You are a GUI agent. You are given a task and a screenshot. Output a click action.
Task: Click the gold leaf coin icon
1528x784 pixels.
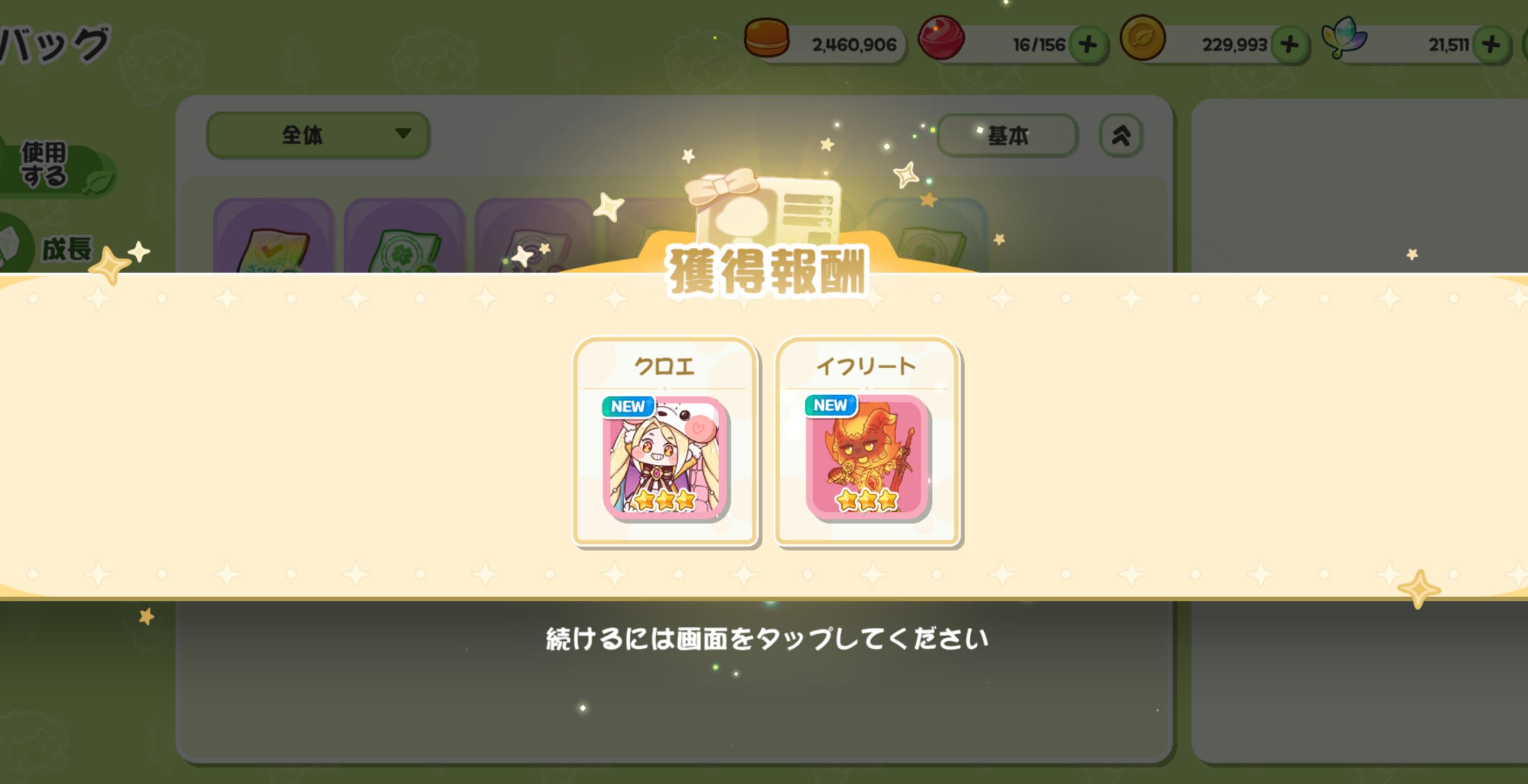click(x=1143, y=38)
